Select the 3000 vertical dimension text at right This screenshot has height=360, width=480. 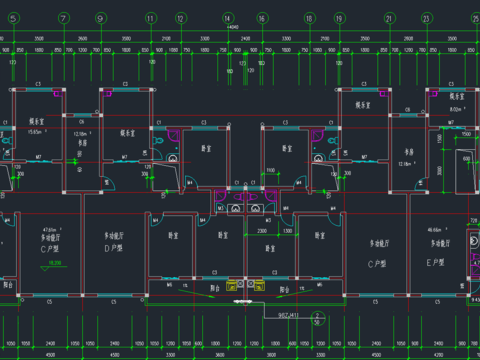[439, 170]
